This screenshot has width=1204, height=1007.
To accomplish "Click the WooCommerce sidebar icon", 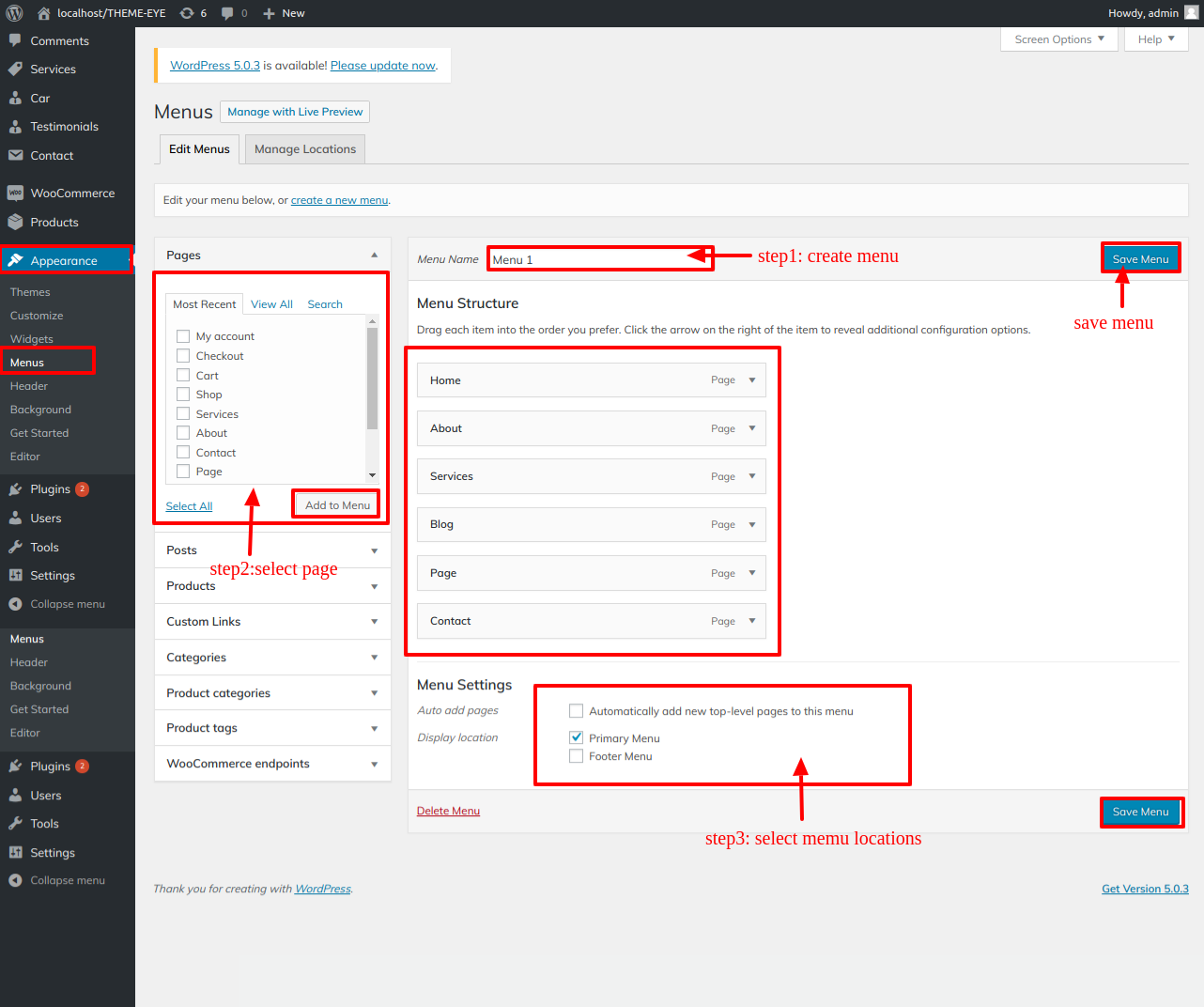I will [x=15, y=193].
